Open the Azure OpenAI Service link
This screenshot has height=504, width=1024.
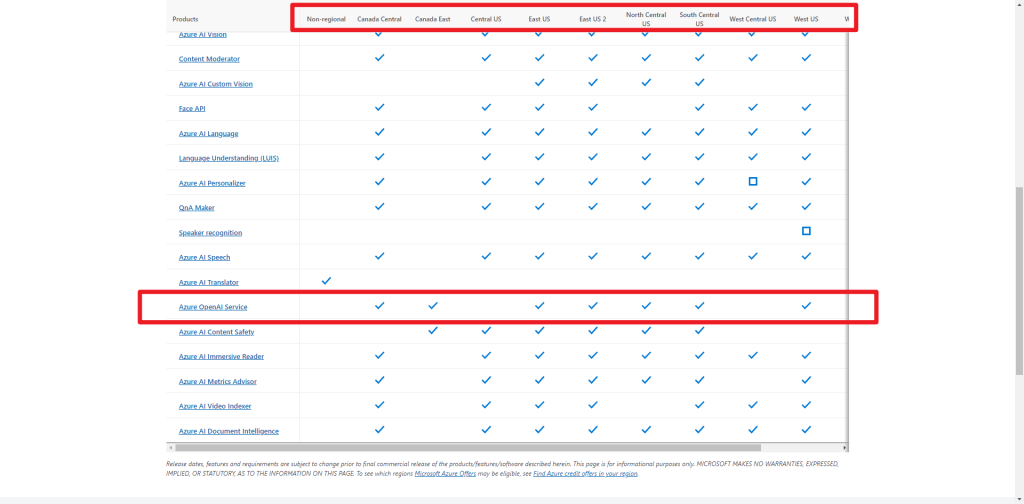pyautogui.click(x=213, y=307)
